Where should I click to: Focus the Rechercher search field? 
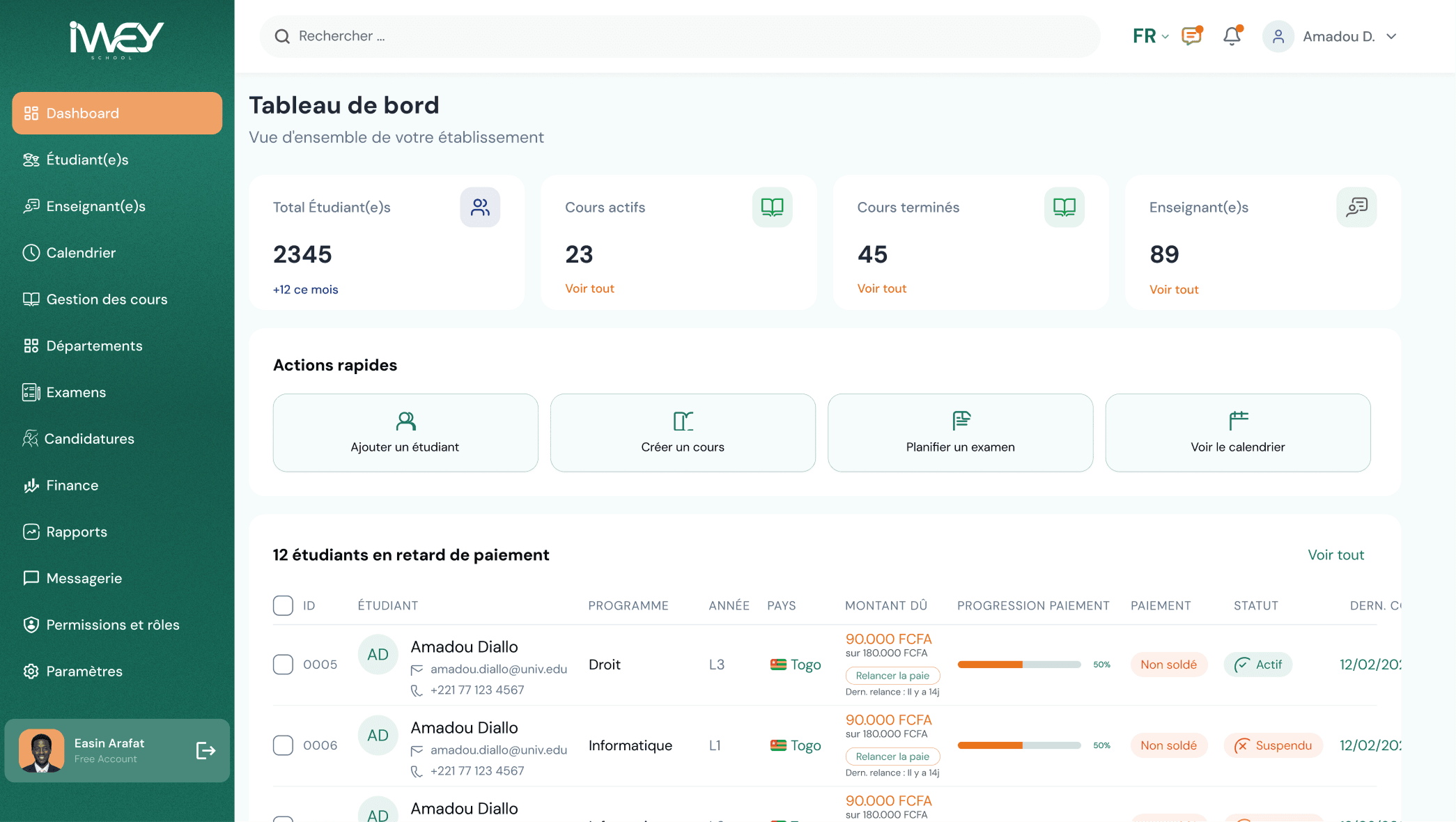pyautogui.click(x=680, y=36)
